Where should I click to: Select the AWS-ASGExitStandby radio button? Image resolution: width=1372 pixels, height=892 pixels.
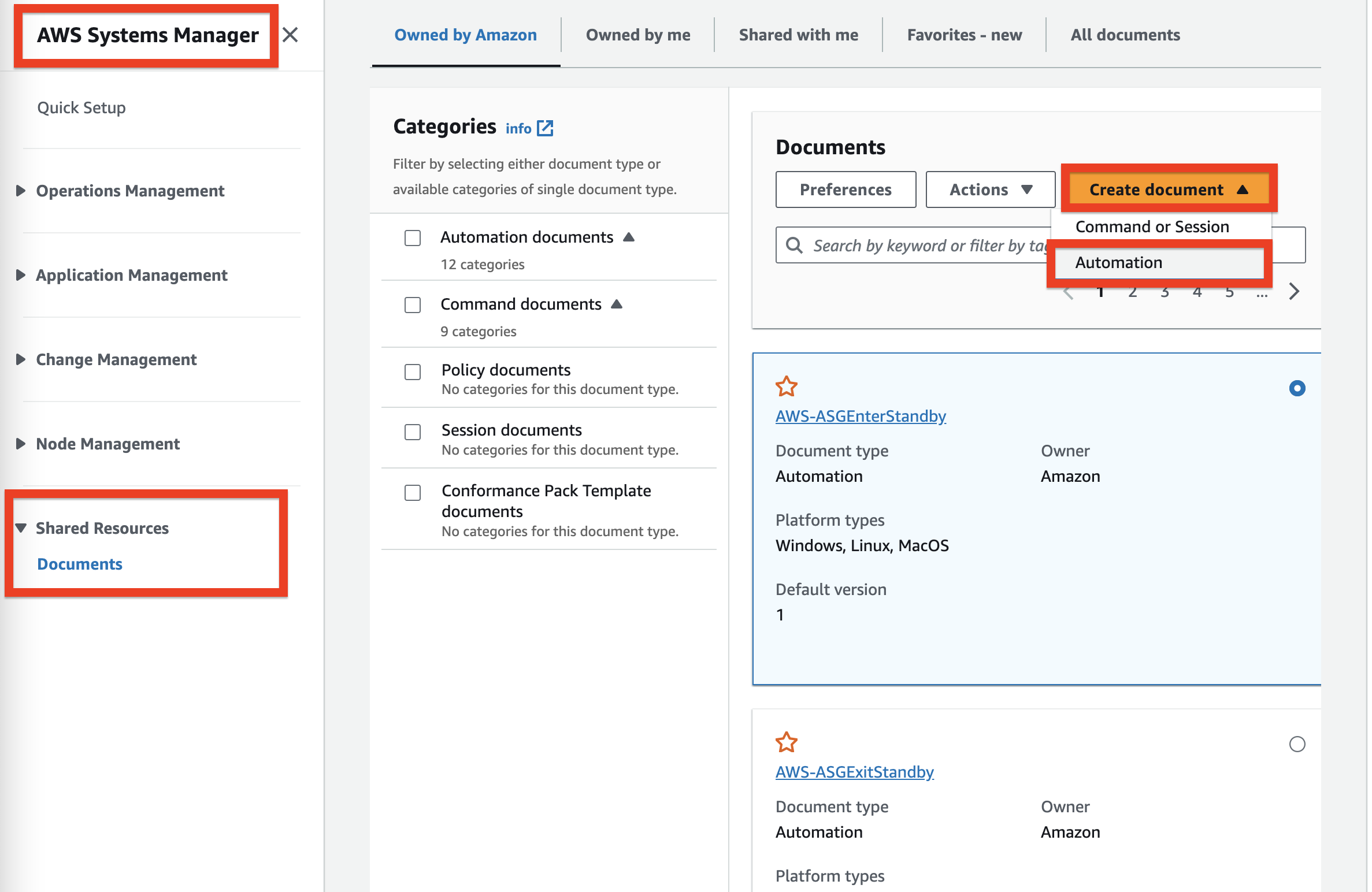[1297, 744]
